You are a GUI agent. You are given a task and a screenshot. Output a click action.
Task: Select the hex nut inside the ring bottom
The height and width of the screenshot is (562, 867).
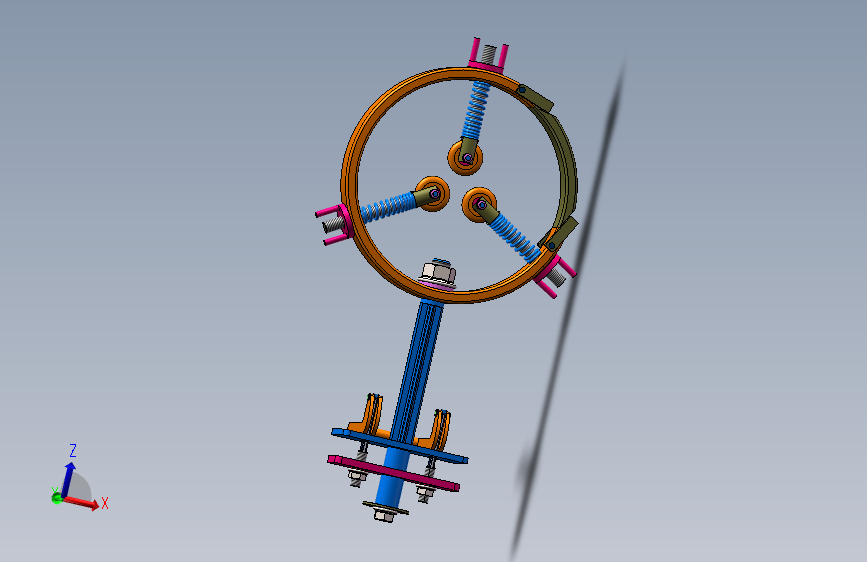tap(438, 273)
